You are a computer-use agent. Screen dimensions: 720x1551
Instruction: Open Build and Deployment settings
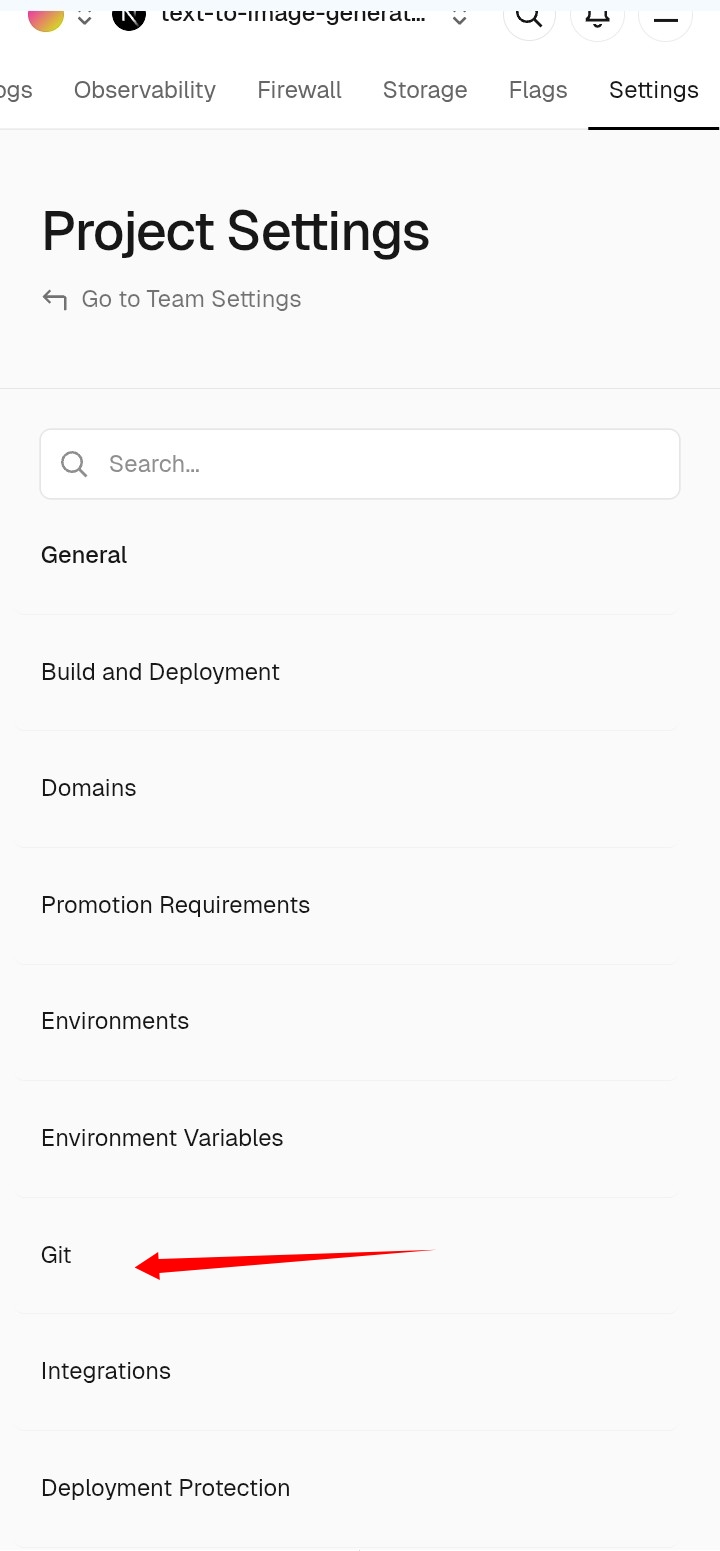(x=160, y=672)
